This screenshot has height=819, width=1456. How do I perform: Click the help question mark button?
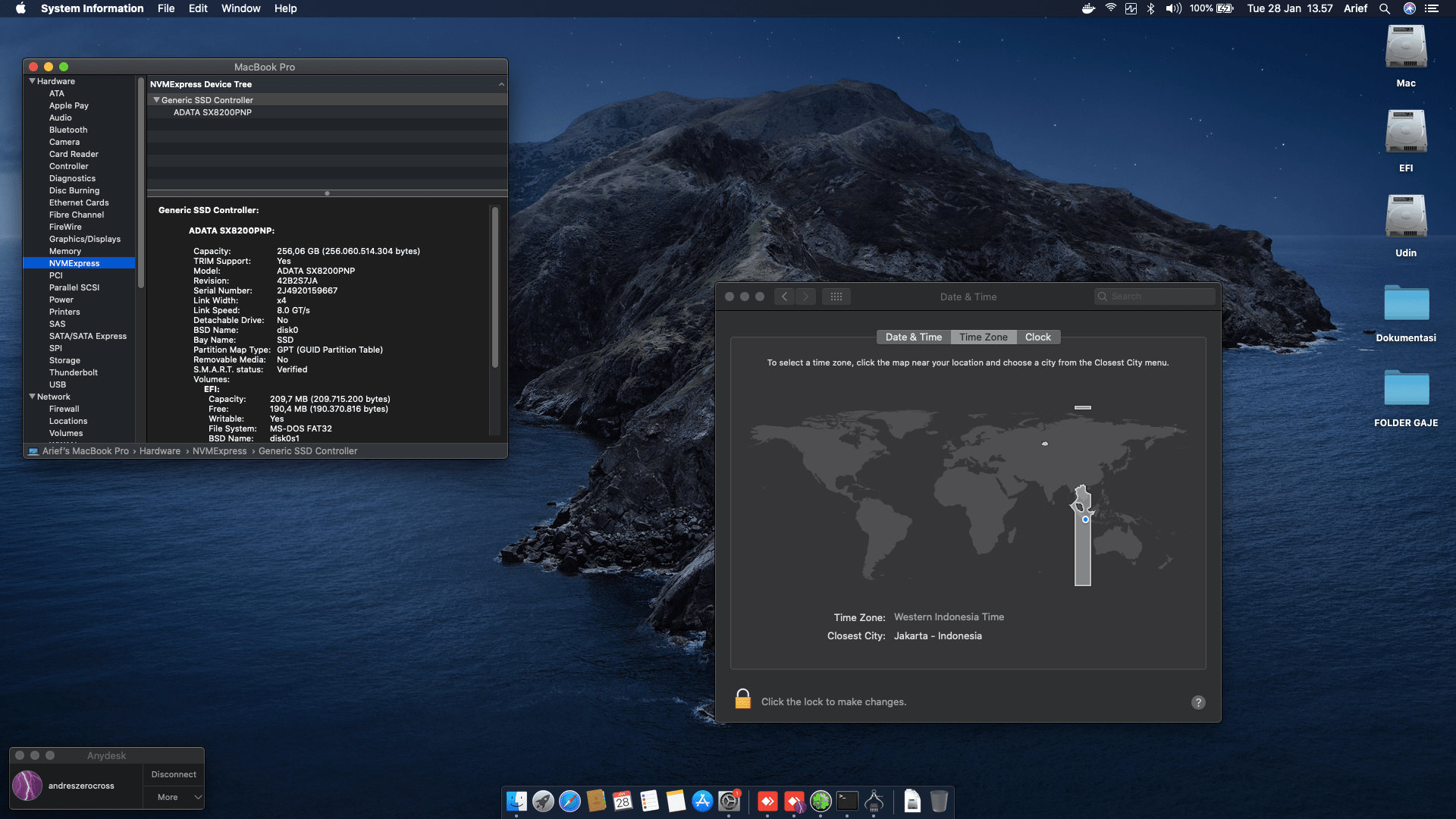[1198, 702]
